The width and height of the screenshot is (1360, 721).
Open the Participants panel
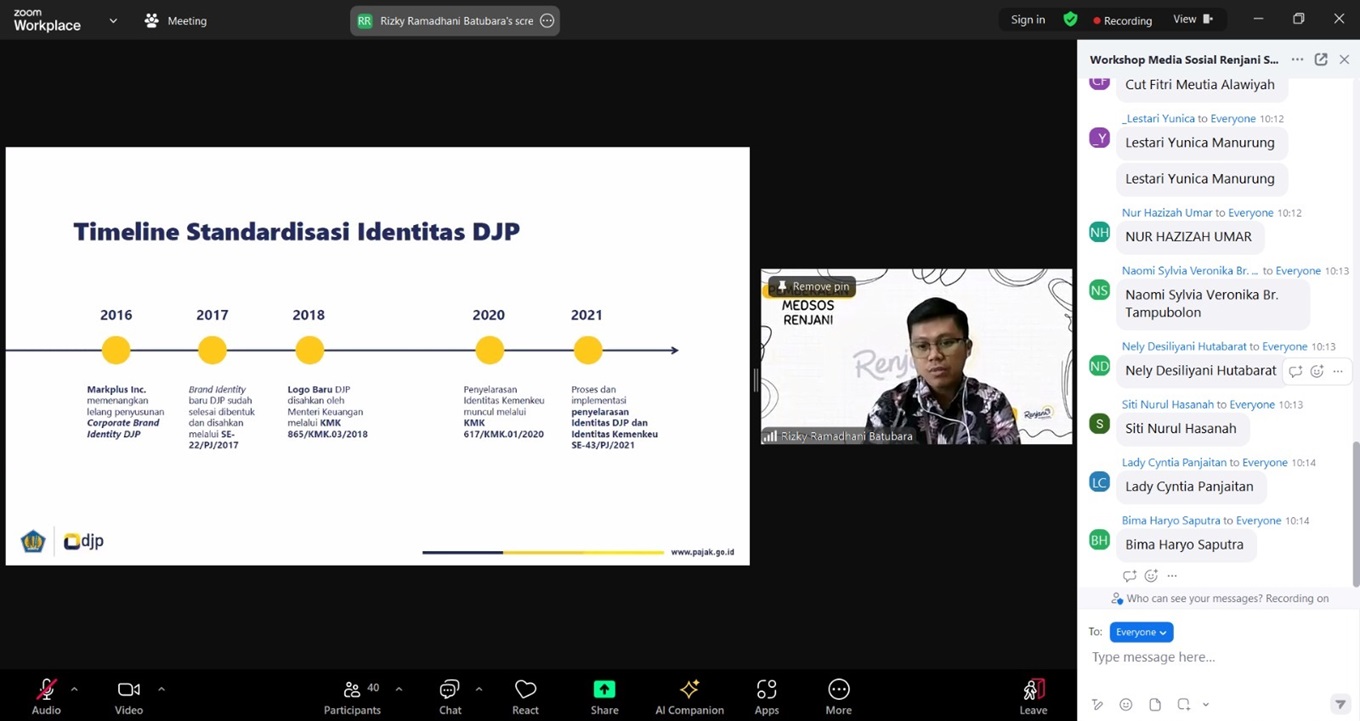click(352, 691)
